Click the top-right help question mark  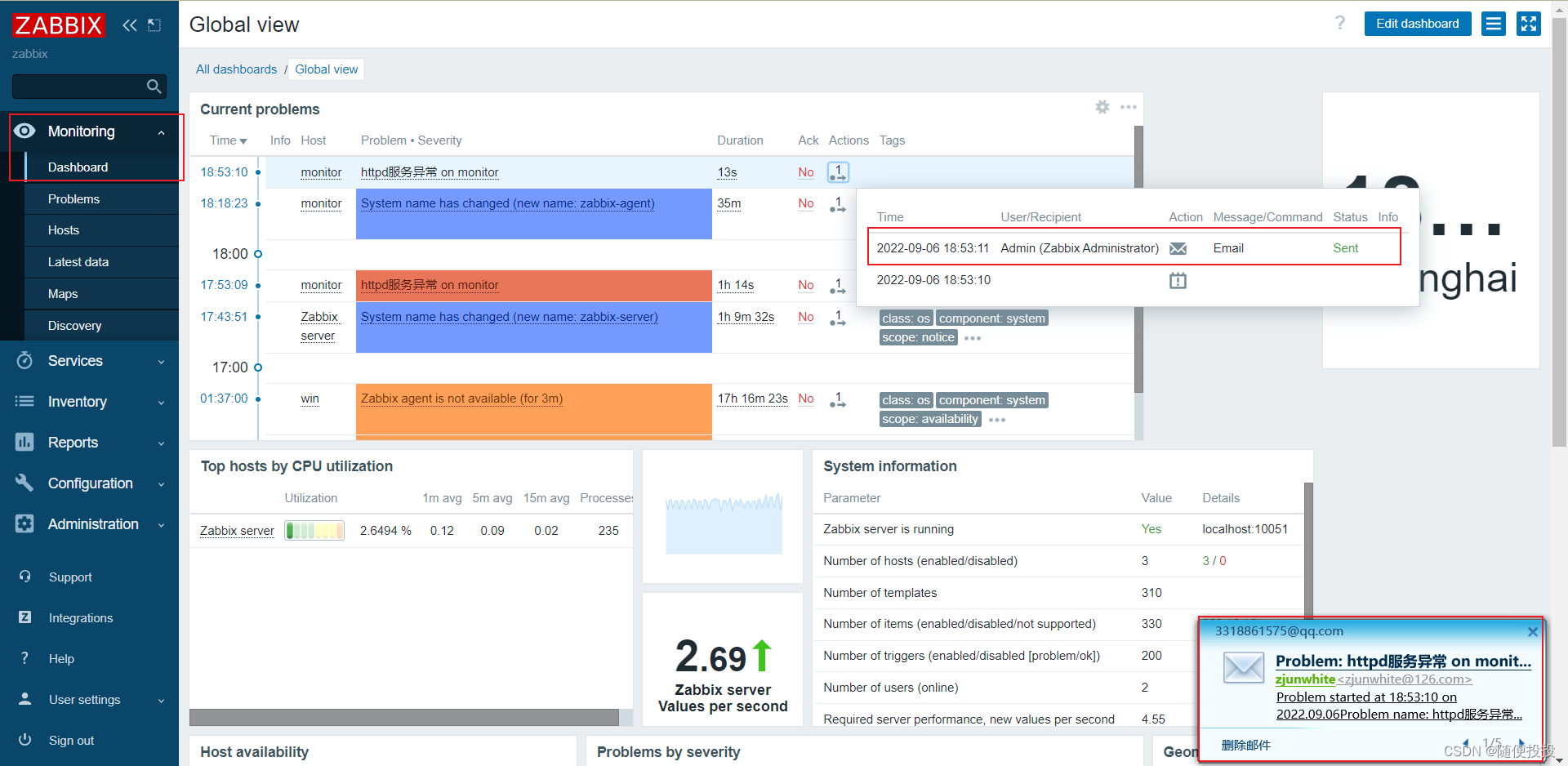coord(1340,23)
